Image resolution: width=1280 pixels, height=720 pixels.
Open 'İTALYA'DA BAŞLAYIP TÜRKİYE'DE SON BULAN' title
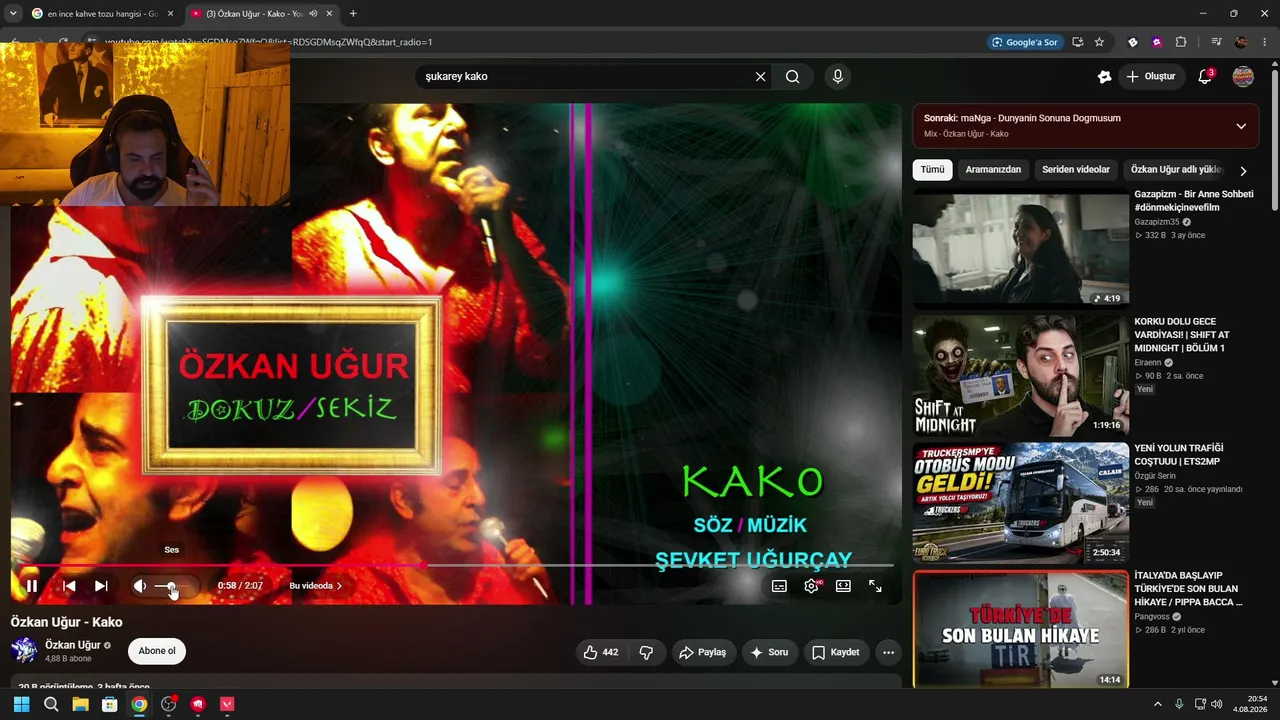pyautogui.click(x=1188, y=589)
